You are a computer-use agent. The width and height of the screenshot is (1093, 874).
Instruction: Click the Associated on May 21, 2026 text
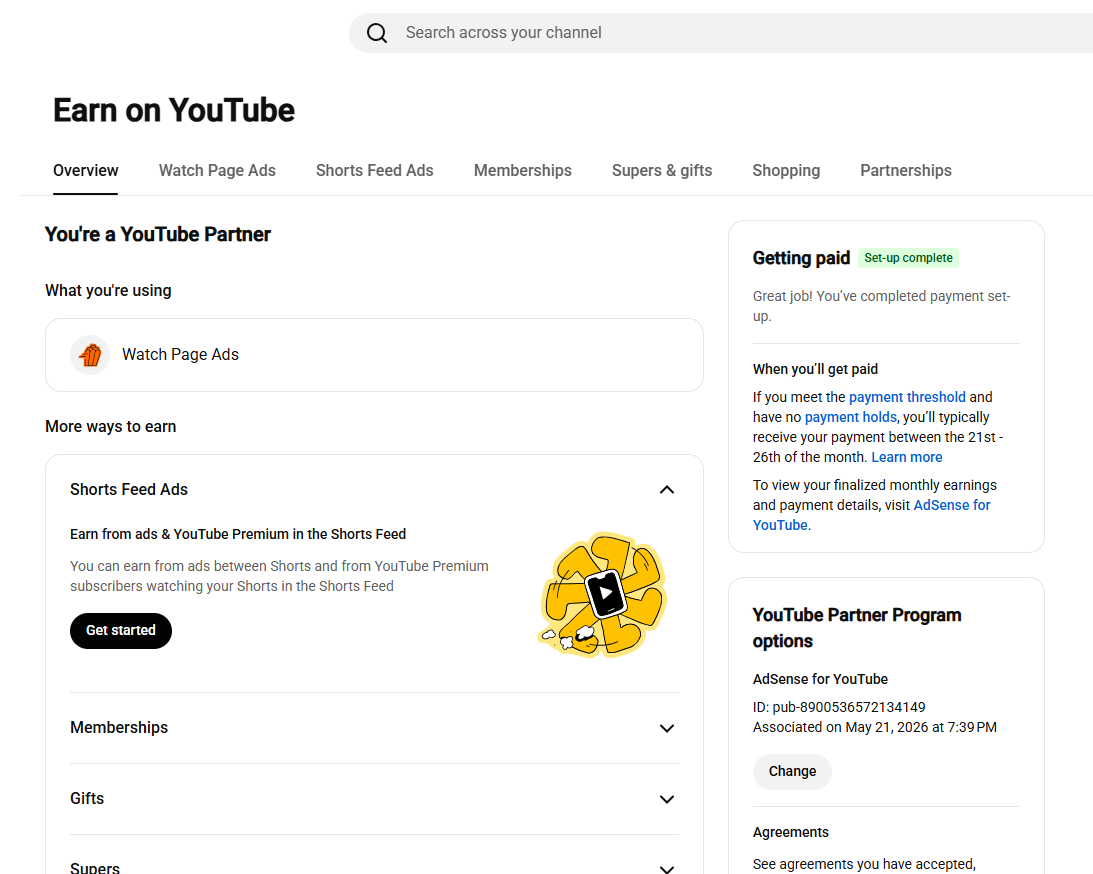(x=875, y=728)
